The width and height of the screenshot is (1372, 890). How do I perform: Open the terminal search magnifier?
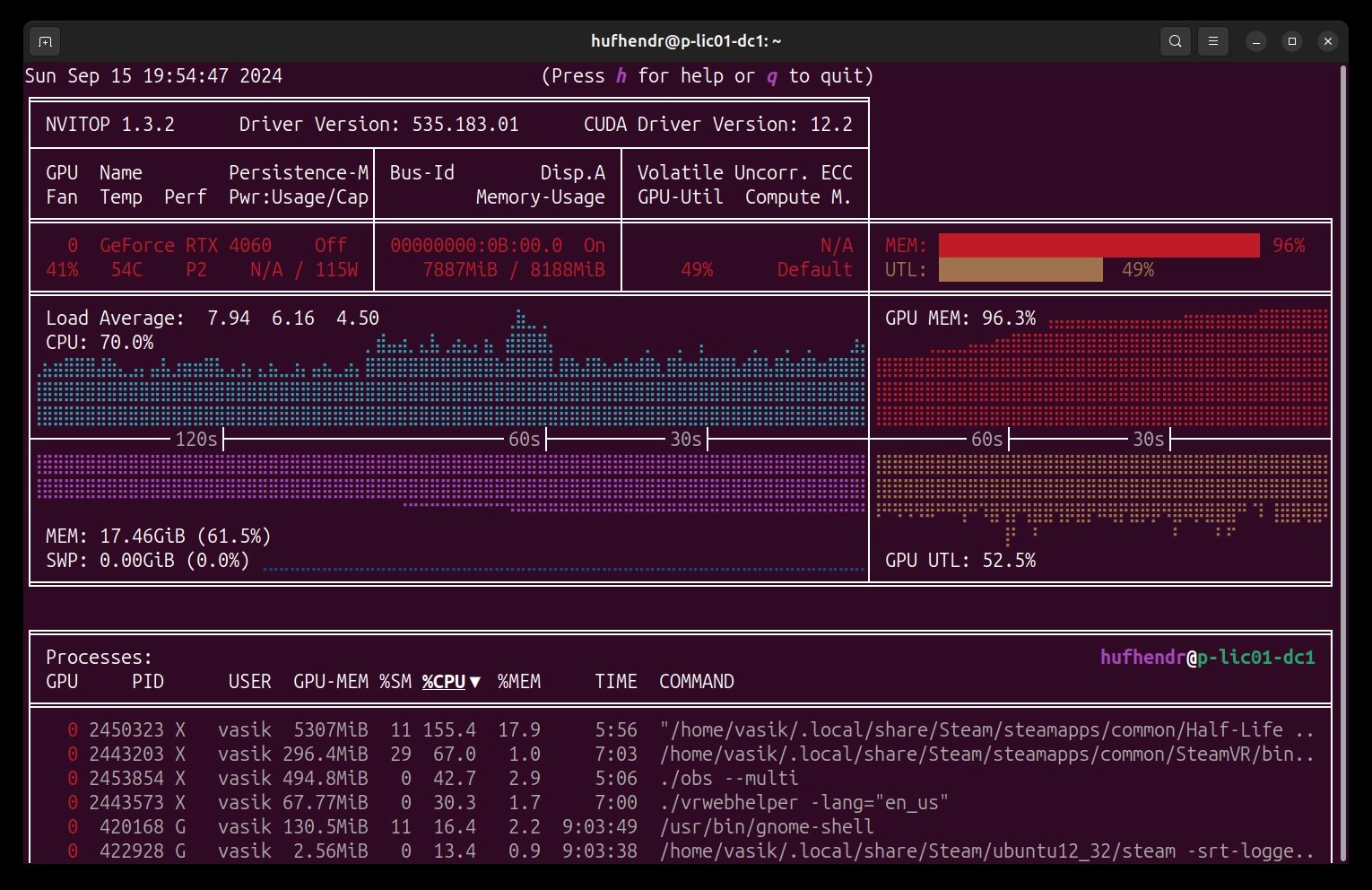[1175, 41]
